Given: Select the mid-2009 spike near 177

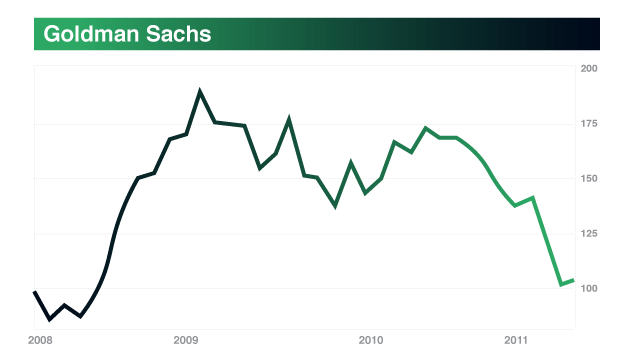Looking at the screenshot, I should click(x=289, y=119).
